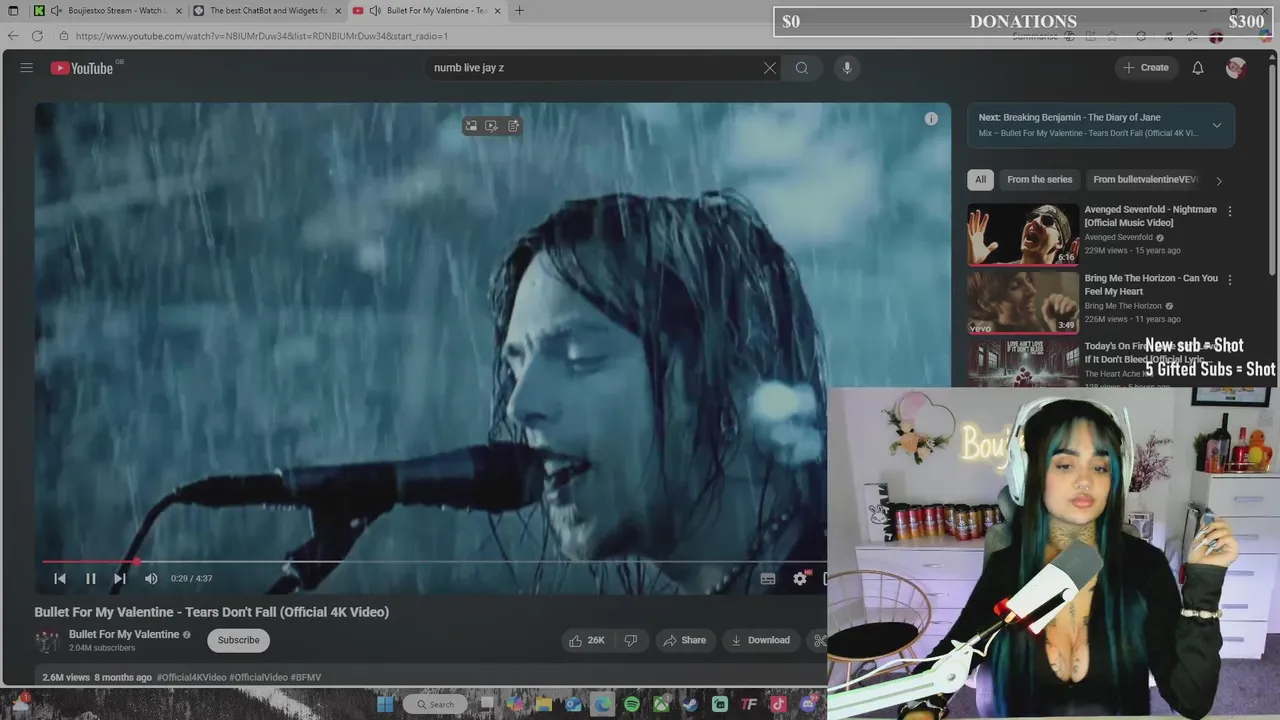Open tab actions menu icon
Viewport: 1280px width, 720px height.
tap(13, 11)
